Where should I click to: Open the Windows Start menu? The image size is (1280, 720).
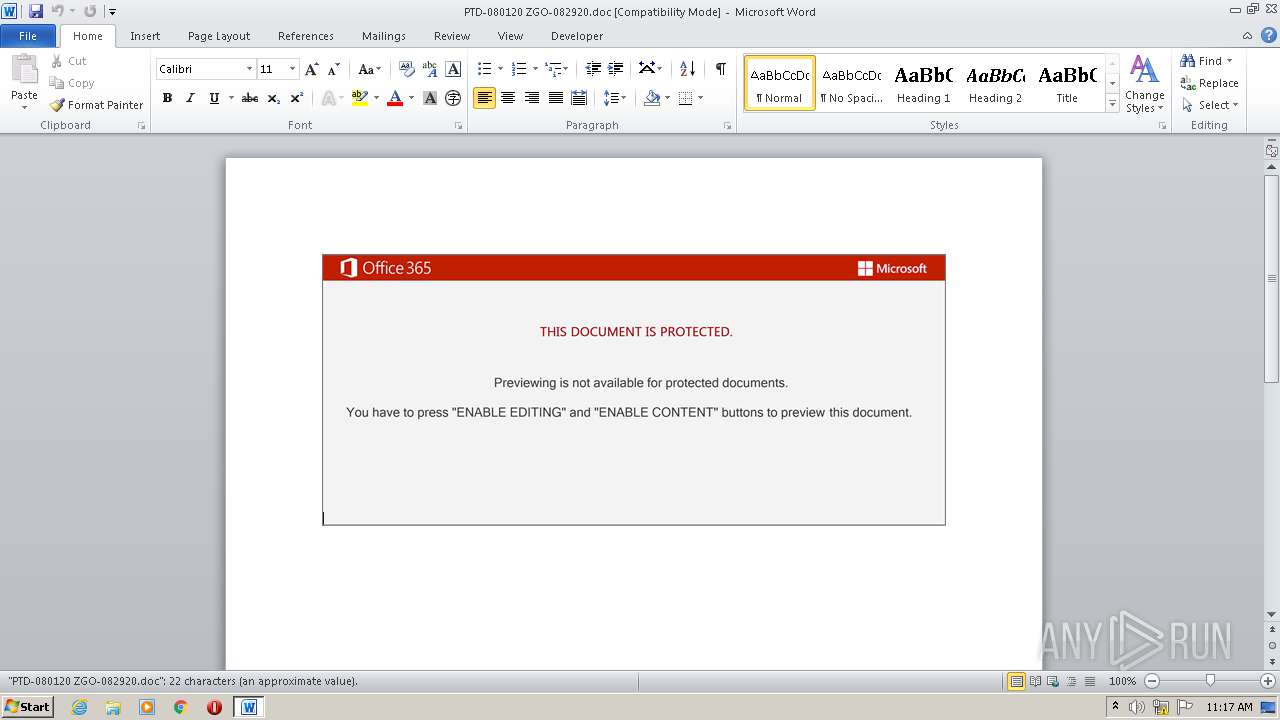[28, 706]
